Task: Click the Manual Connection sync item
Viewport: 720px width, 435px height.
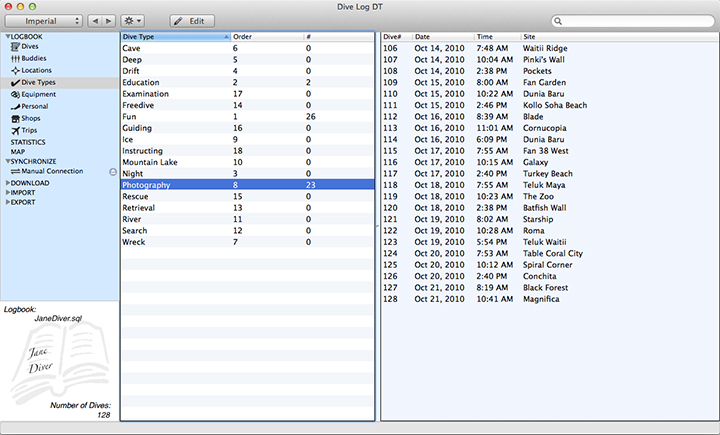Action: (52, 171)
